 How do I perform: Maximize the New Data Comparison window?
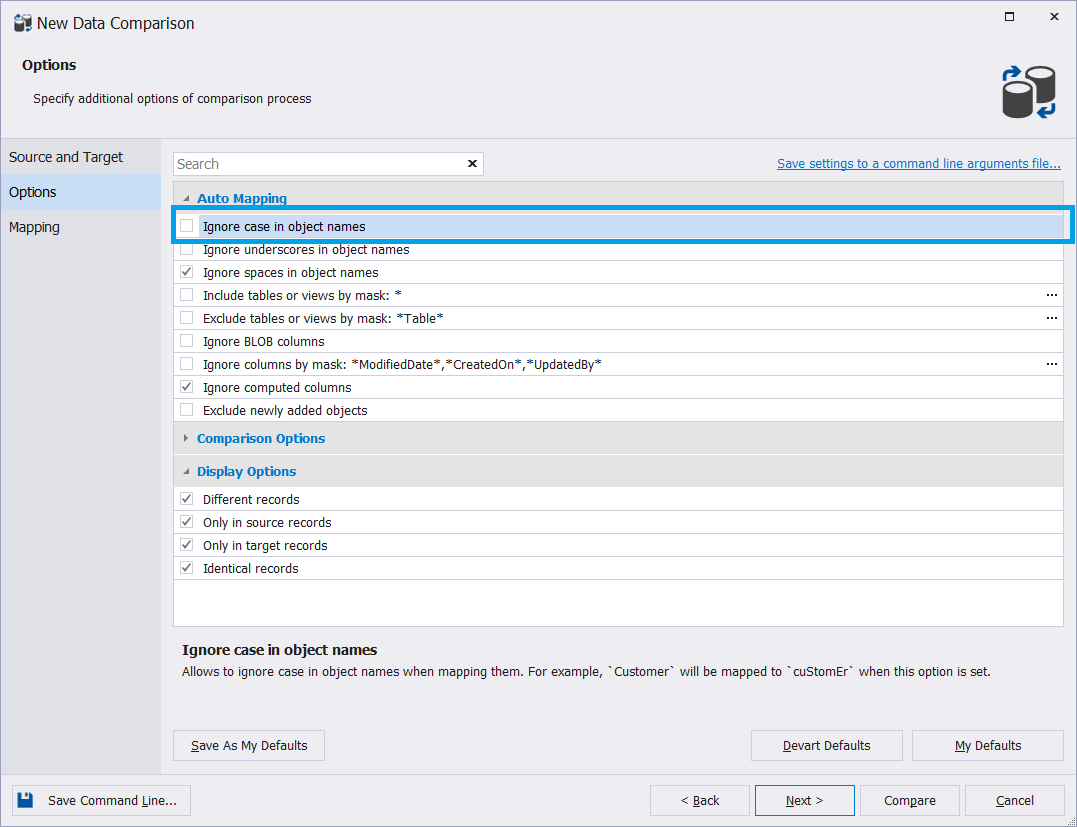(x=1009, y=17)
